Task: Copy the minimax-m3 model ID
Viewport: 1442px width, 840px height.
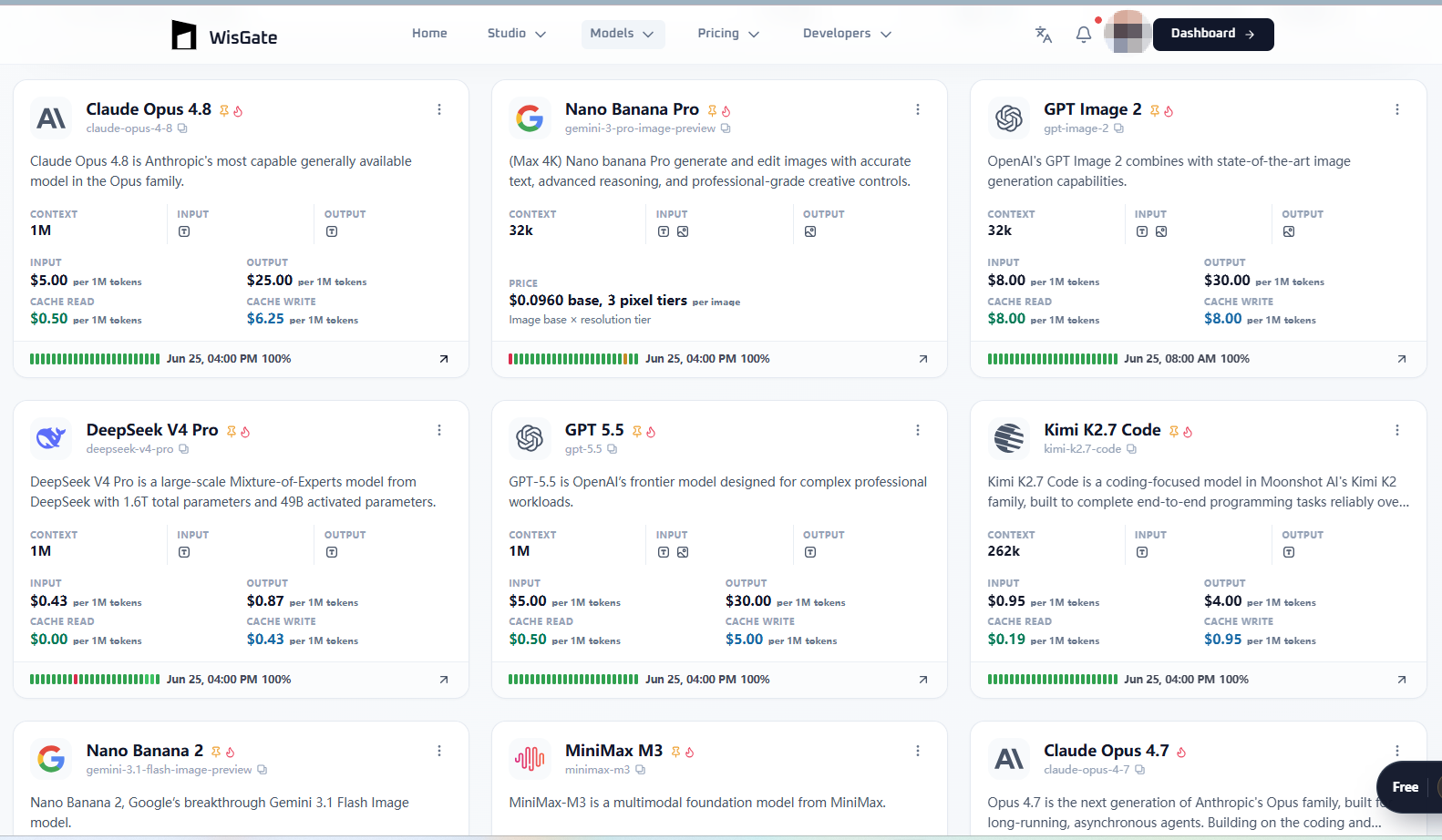Action: pos(640,770)
